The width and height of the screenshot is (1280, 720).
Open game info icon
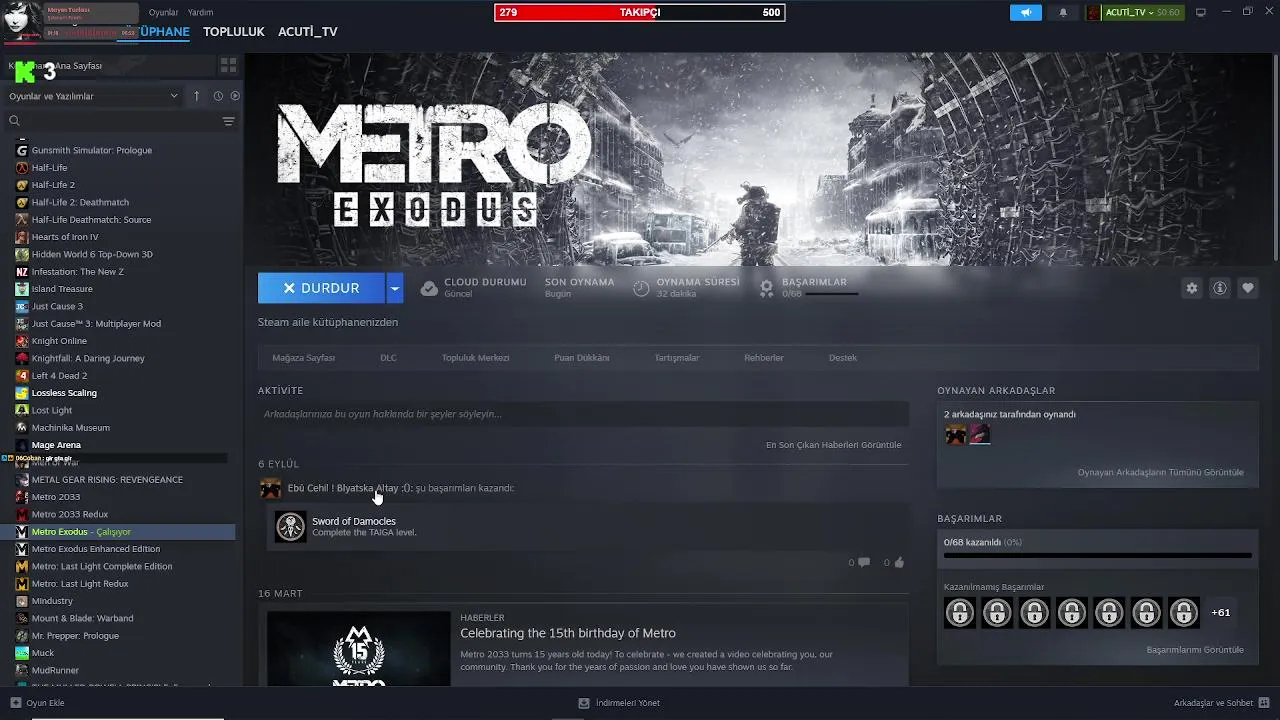[1220, 288]
